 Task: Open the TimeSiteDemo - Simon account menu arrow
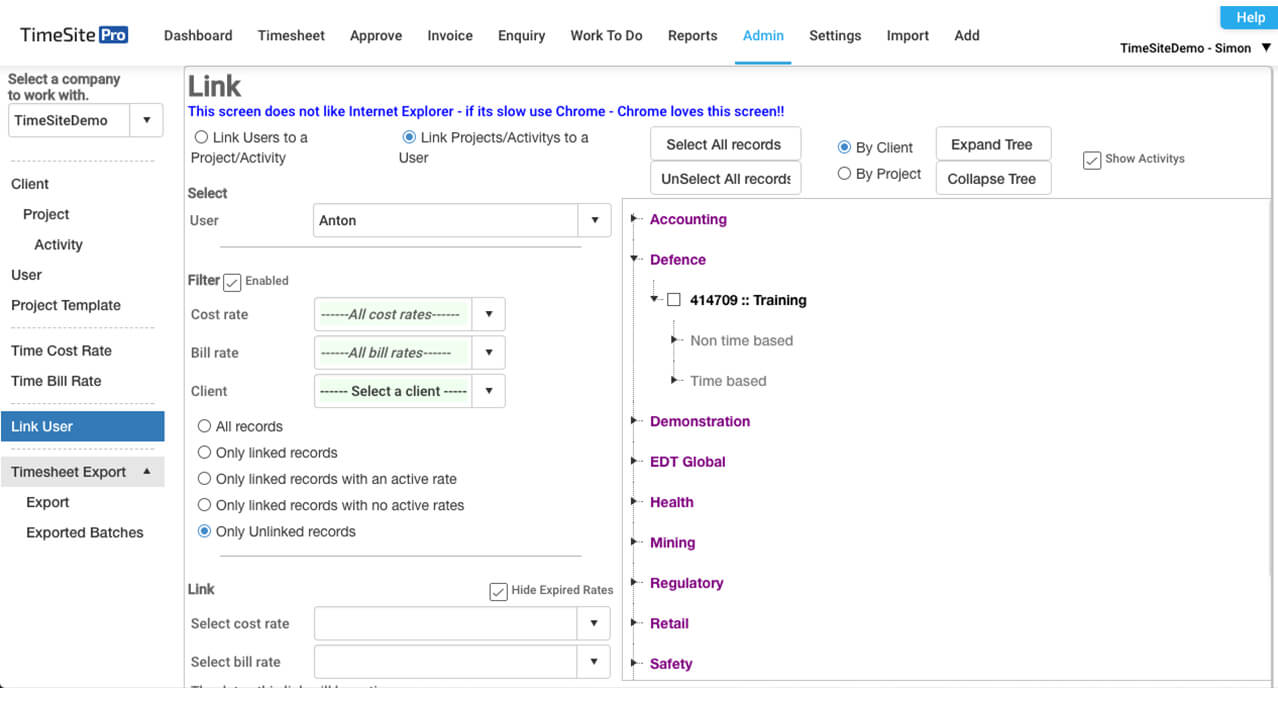1266,47
